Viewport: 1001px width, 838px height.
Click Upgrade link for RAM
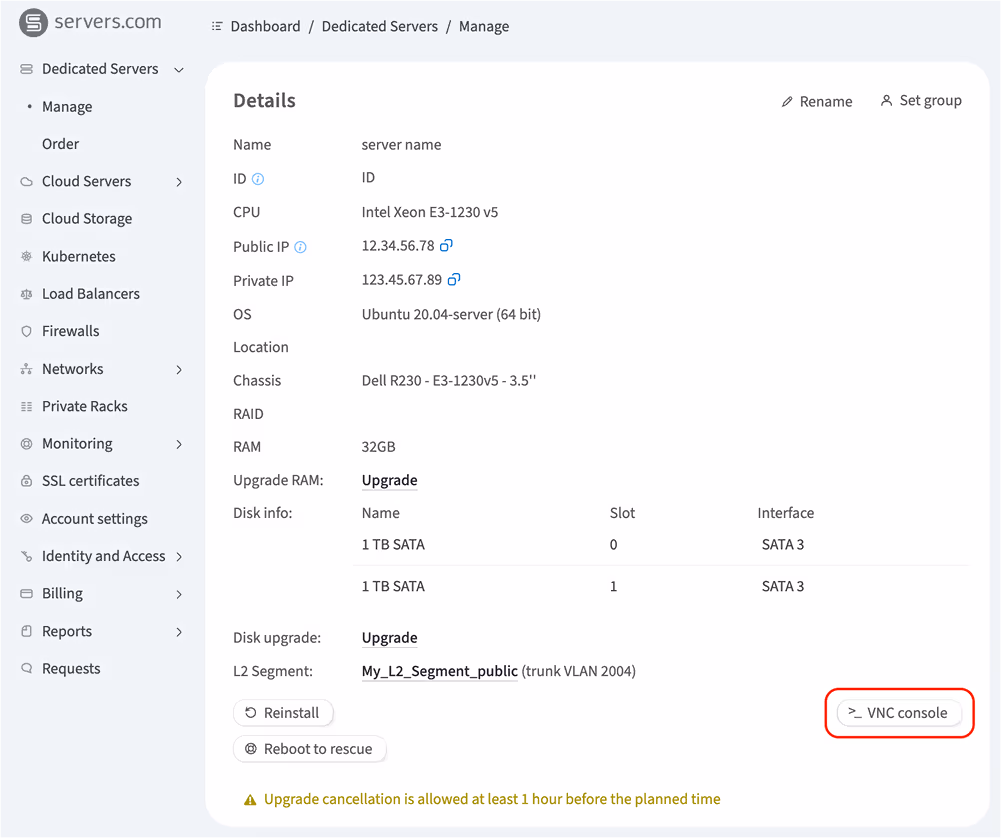389,481
